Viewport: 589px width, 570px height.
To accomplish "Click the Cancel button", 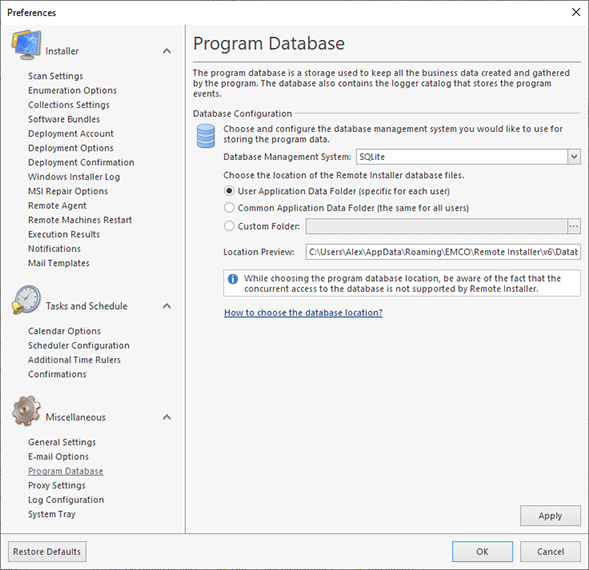I will tap(550, 551).
